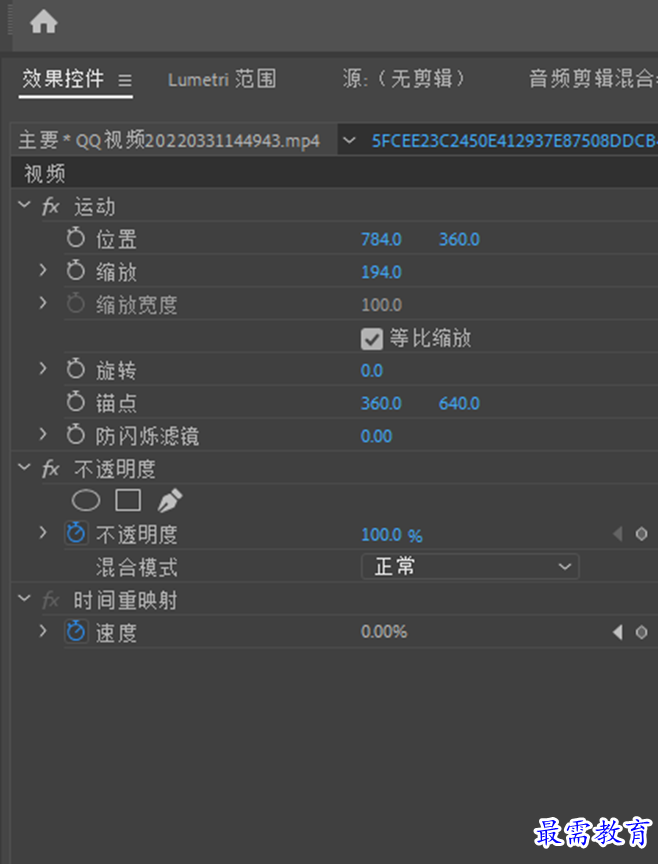Toggle animation stopwatch for 不透明度

(76, 533)
